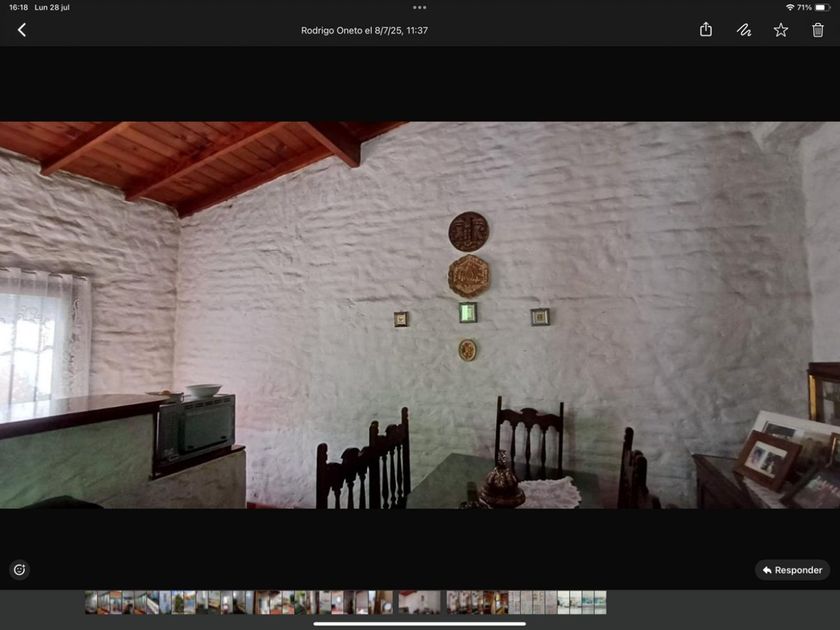Select the enlarged current thumbnail in the strip
This screenshot has height=630, width=840.
coord(419,602)
